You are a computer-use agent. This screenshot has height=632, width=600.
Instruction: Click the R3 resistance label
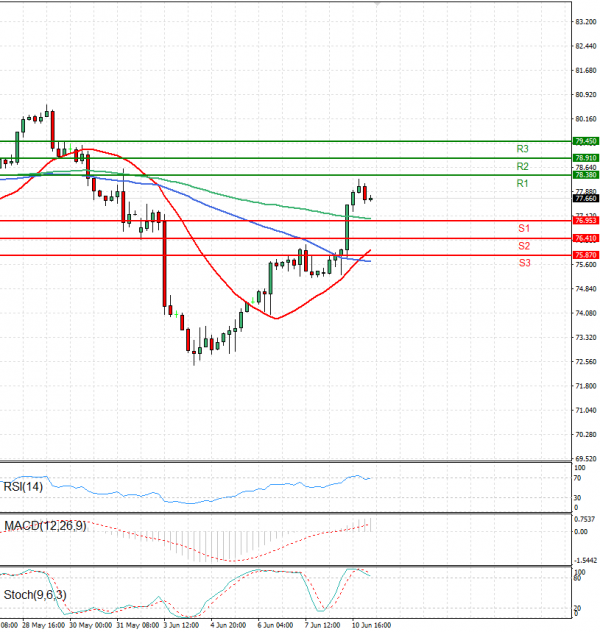coord(522,149)
